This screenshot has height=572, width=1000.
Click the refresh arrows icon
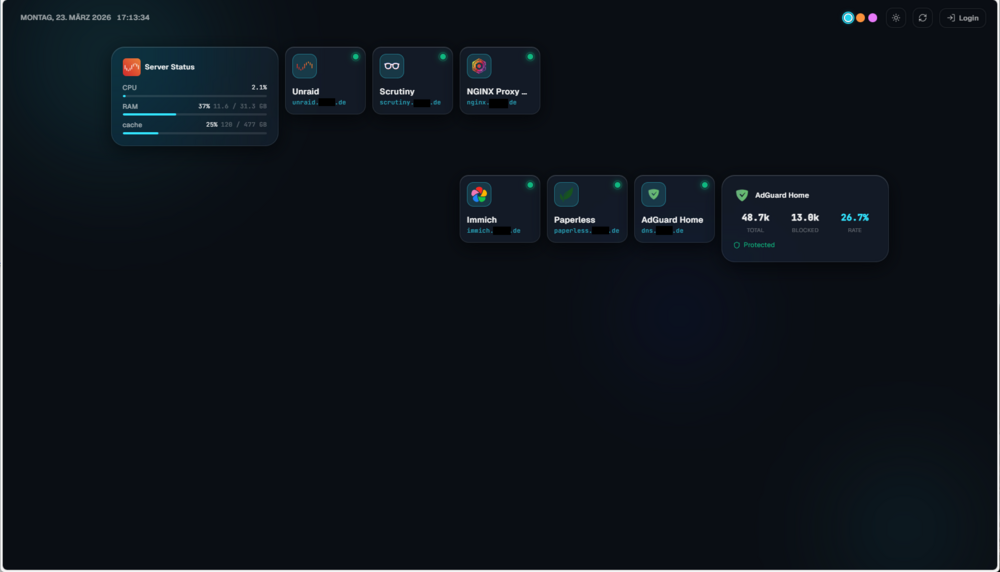[x=923, y=18]
